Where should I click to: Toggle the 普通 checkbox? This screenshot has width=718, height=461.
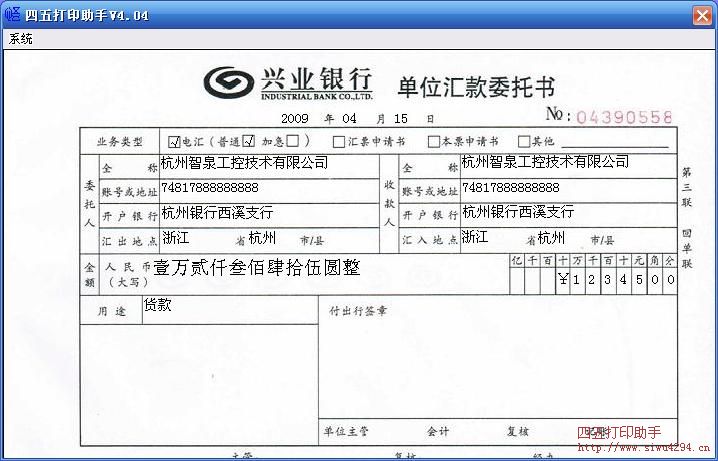(x=248, y=141)
